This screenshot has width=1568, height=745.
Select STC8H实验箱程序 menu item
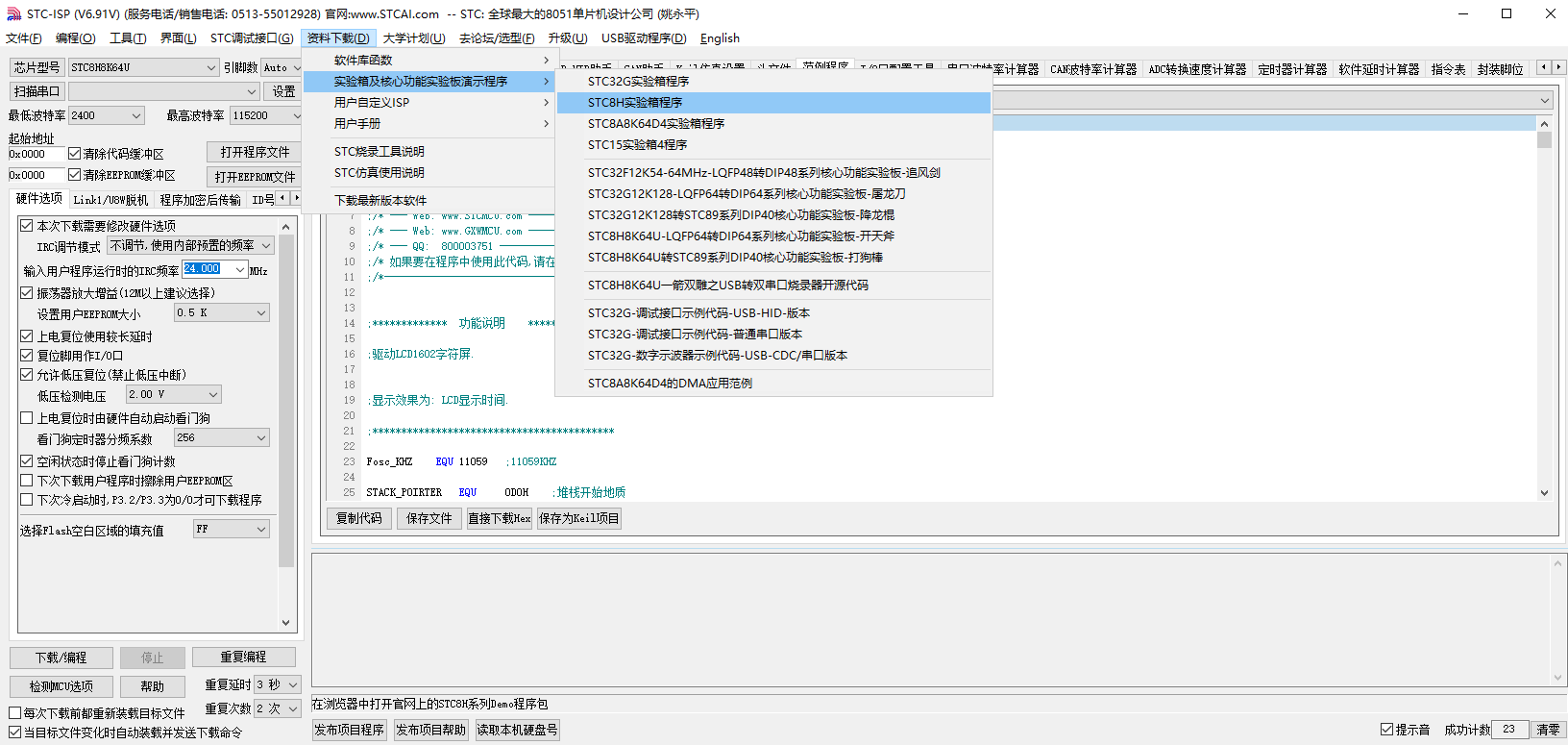773,102
